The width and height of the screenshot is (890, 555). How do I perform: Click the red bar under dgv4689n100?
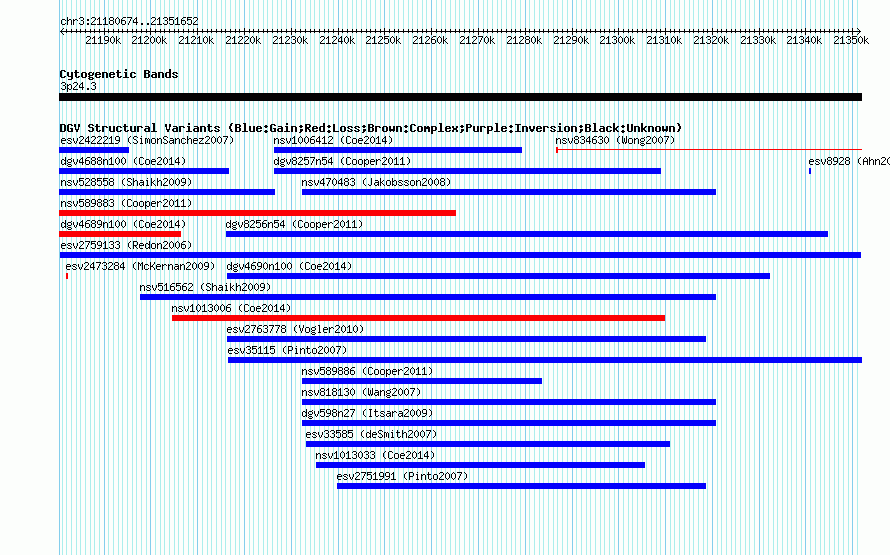[x=120, y=234]
